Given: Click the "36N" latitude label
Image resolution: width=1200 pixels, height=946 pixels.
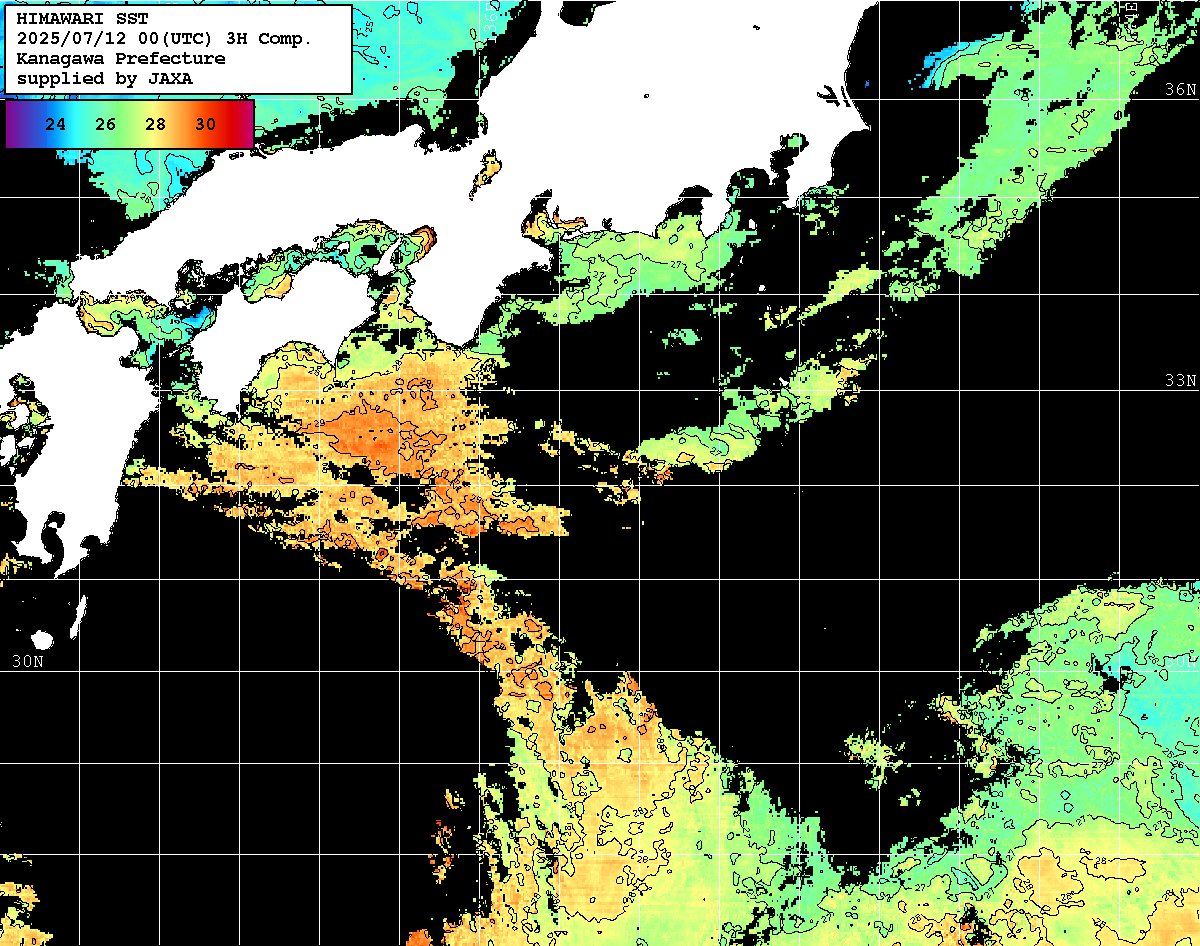Looking at the screenshot, I should click(x=1180, y=89).
